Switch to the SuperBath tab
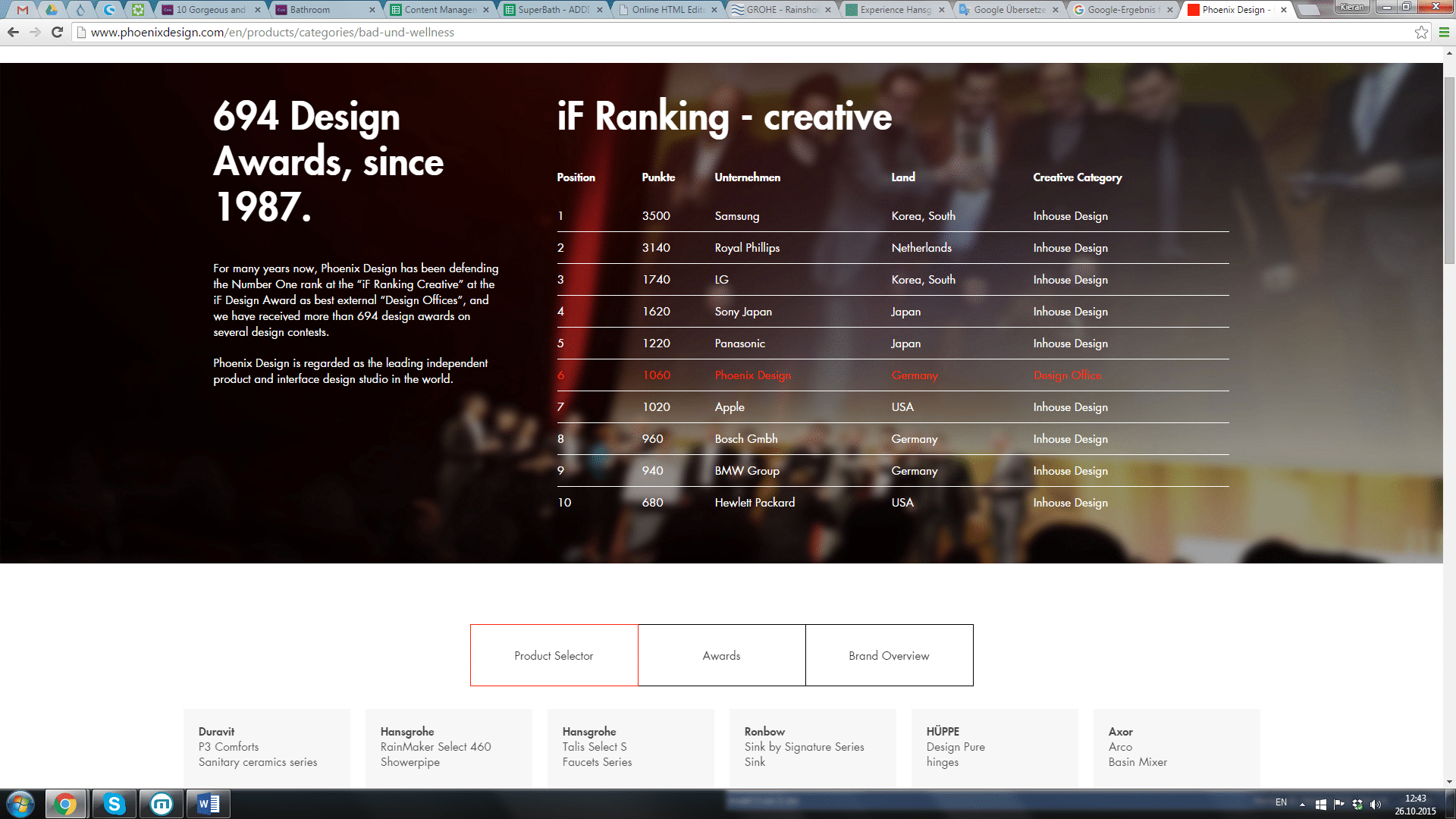Image resolution: width=1456 pixels, height=819 pixels. (x=553, y=10)
